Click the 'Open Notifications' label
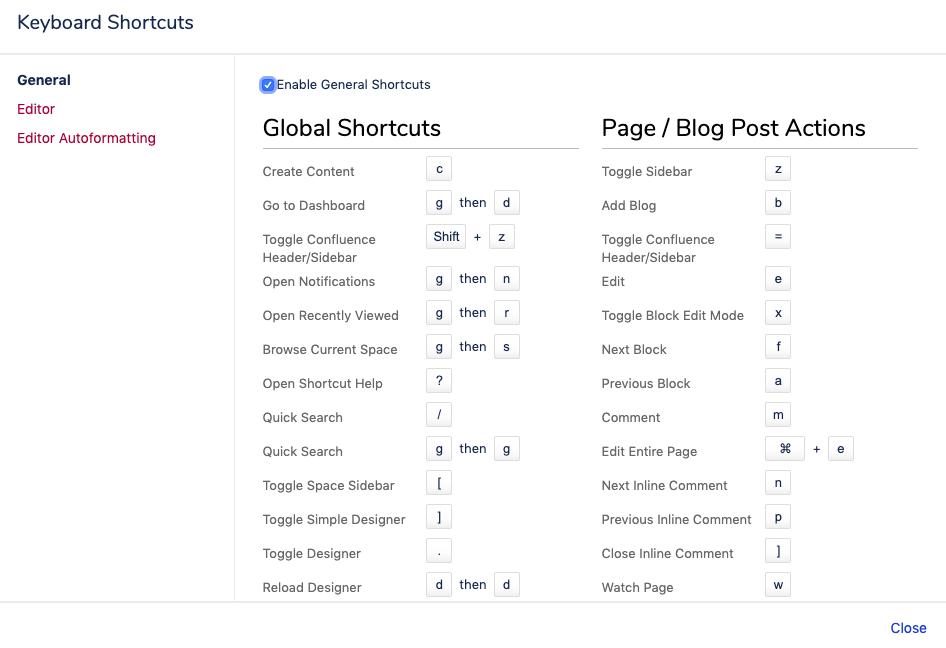Image resolution: width=946 pixels, height=648 pixels. (x=319, y=281)
